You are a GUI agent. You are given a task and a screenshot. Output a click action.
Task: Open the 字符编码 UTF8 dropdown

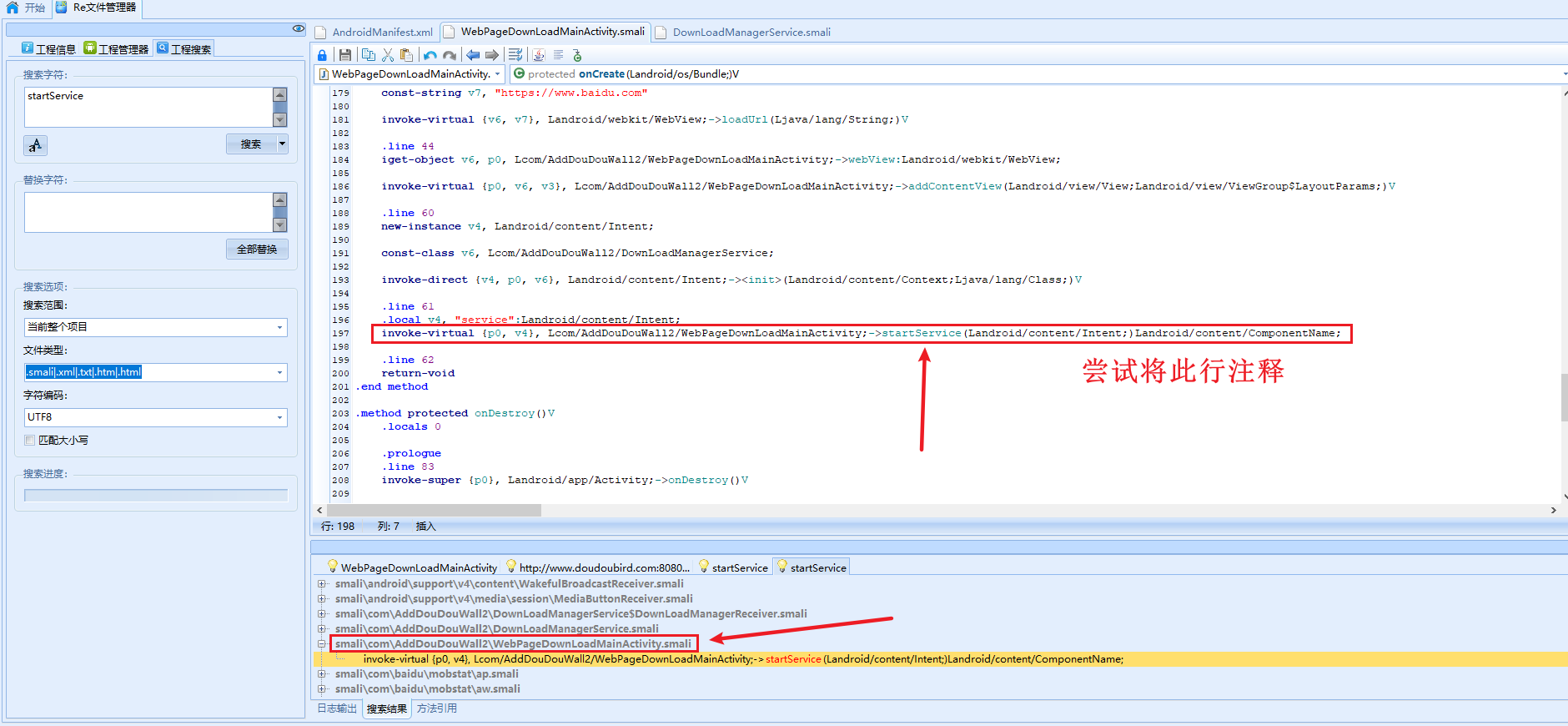click(x=279, y=417)
